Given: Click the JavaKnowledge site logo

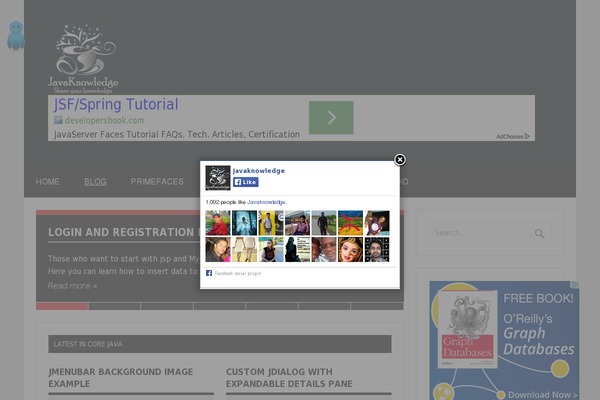Looking at the screenshot, I should point(83,59).
